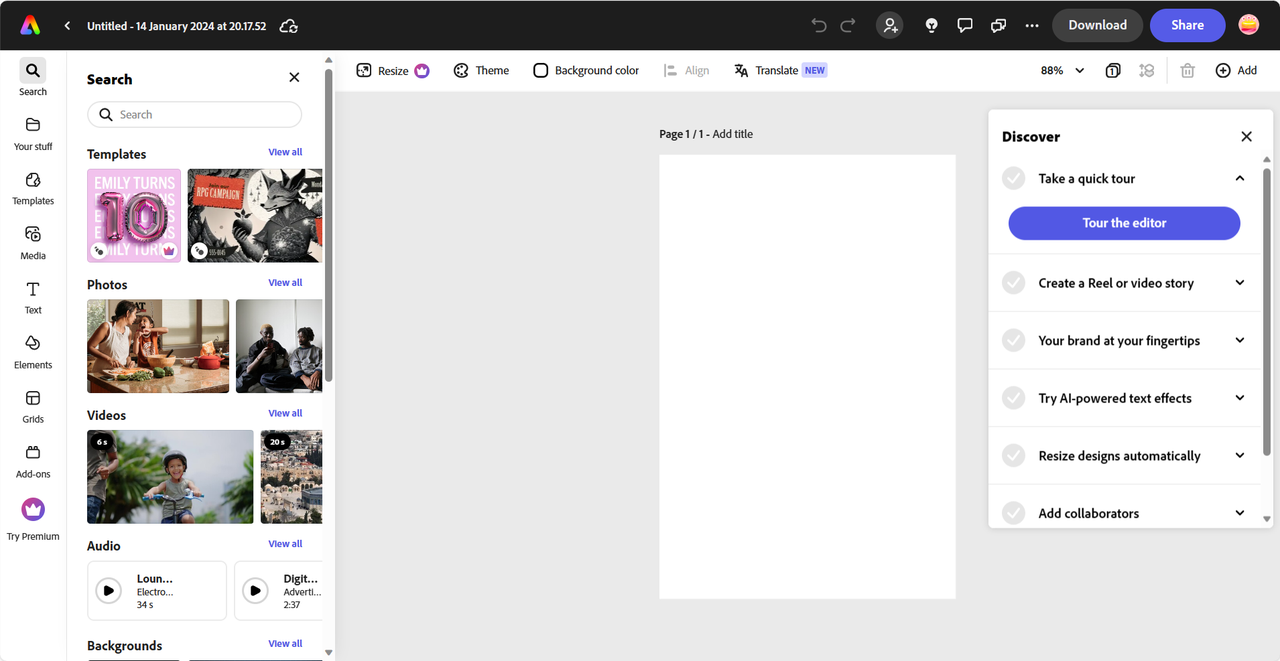Undo the last action
1280x661 pixels.
point(819,25)
